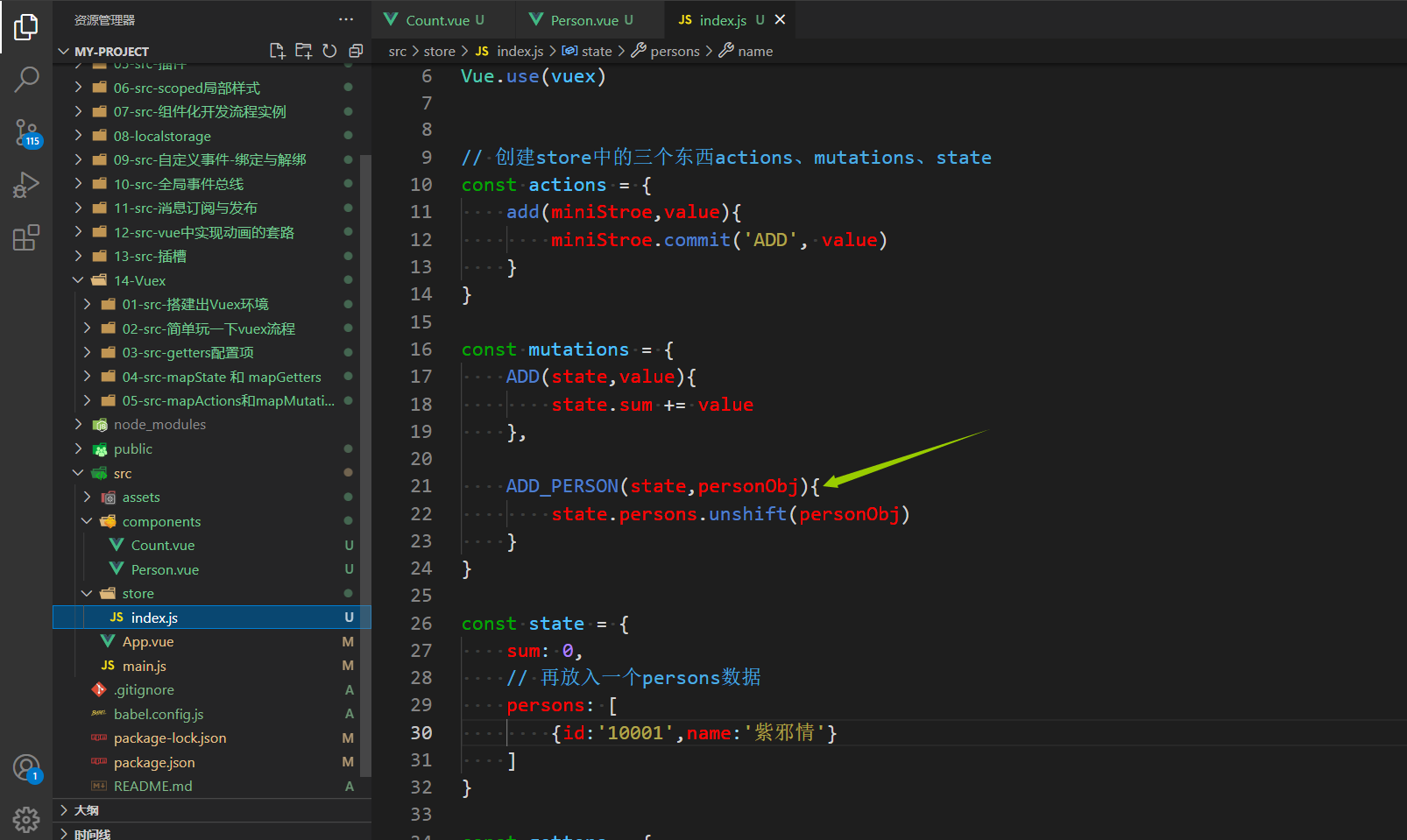Select index.js in the file tree

click(x=212, y=618)
